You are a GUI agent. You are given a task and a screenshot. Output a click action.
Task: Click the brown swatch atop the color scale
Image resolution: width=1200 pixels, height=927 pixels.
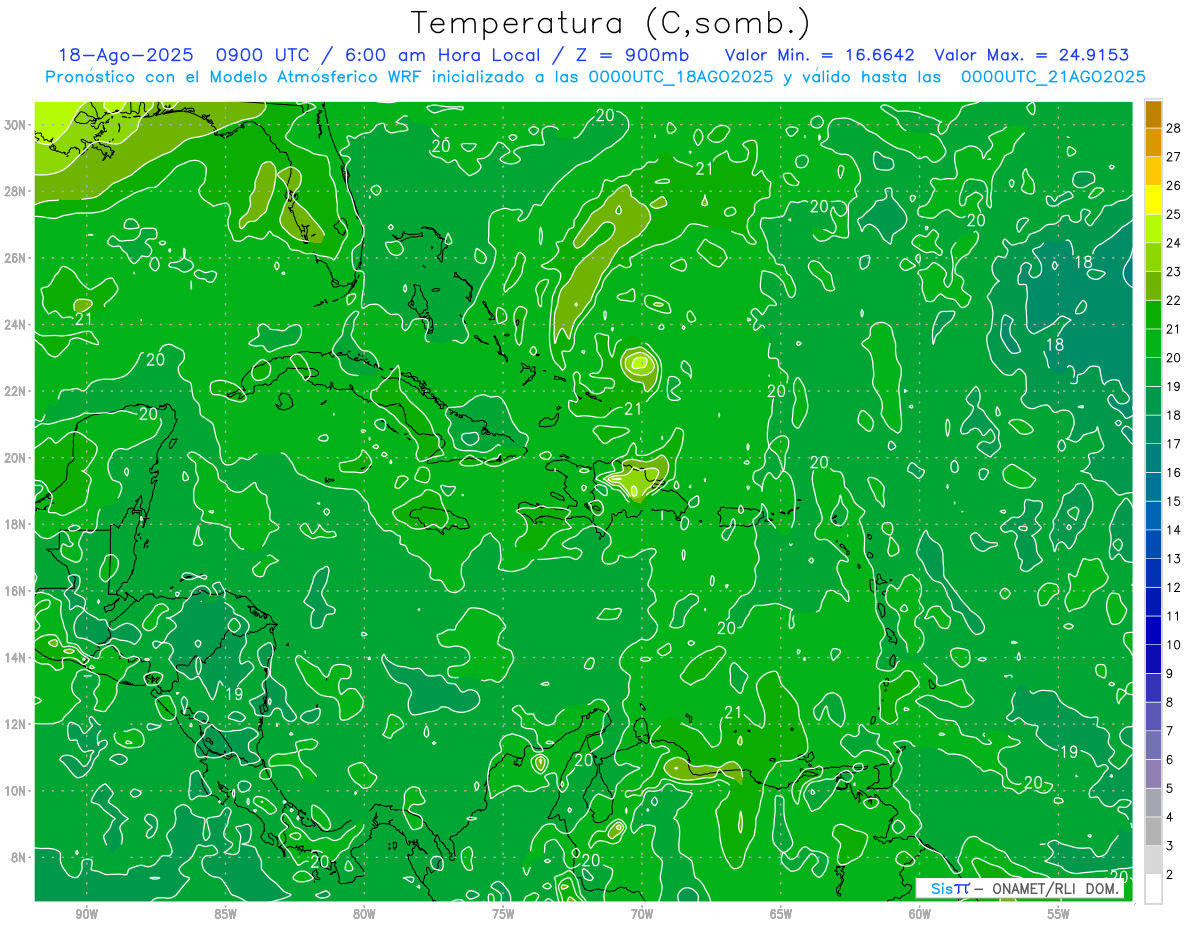pos(1153,114)
